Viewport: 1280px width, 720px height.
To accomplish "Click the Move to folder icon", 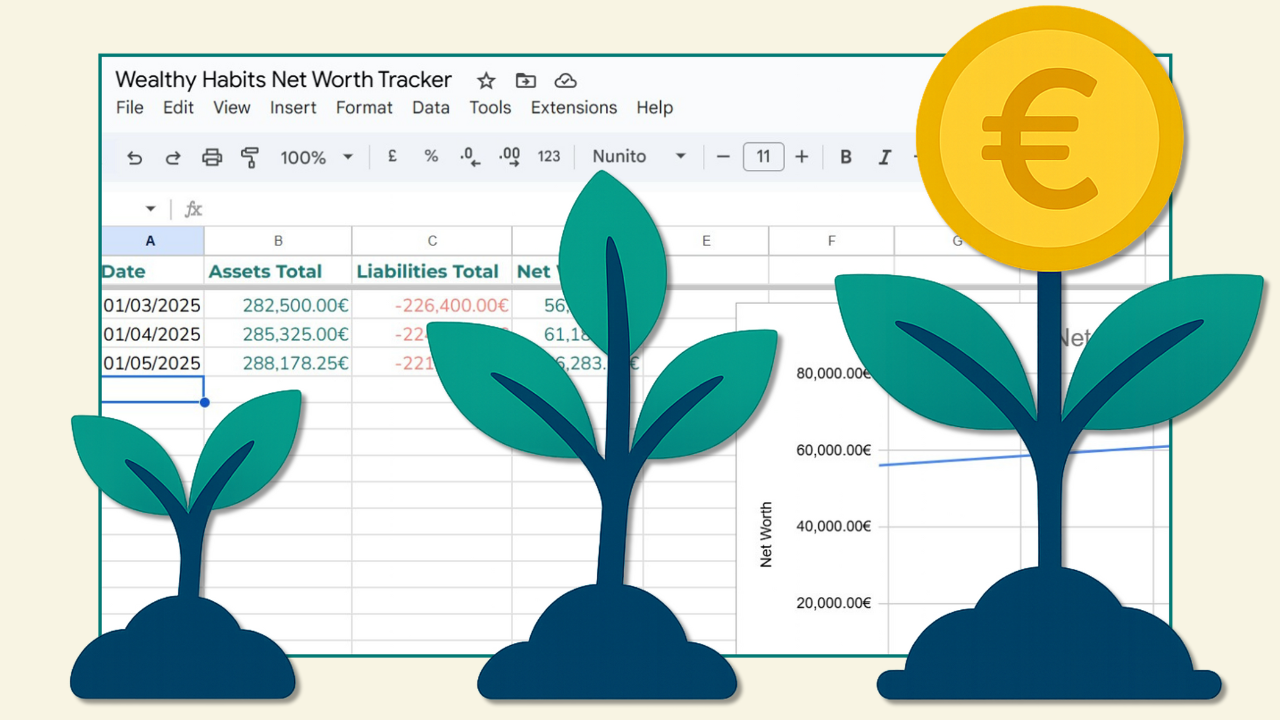I will [525, 81].
